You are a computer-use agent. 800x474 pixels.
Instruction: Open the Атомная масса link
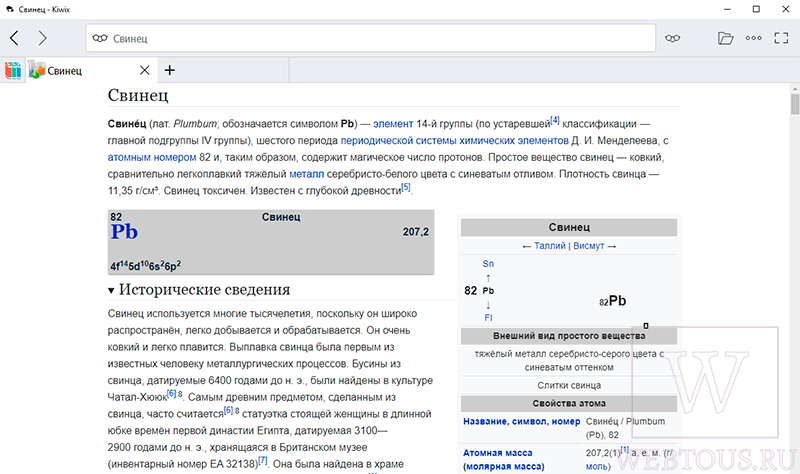click(x=497, y=453)
